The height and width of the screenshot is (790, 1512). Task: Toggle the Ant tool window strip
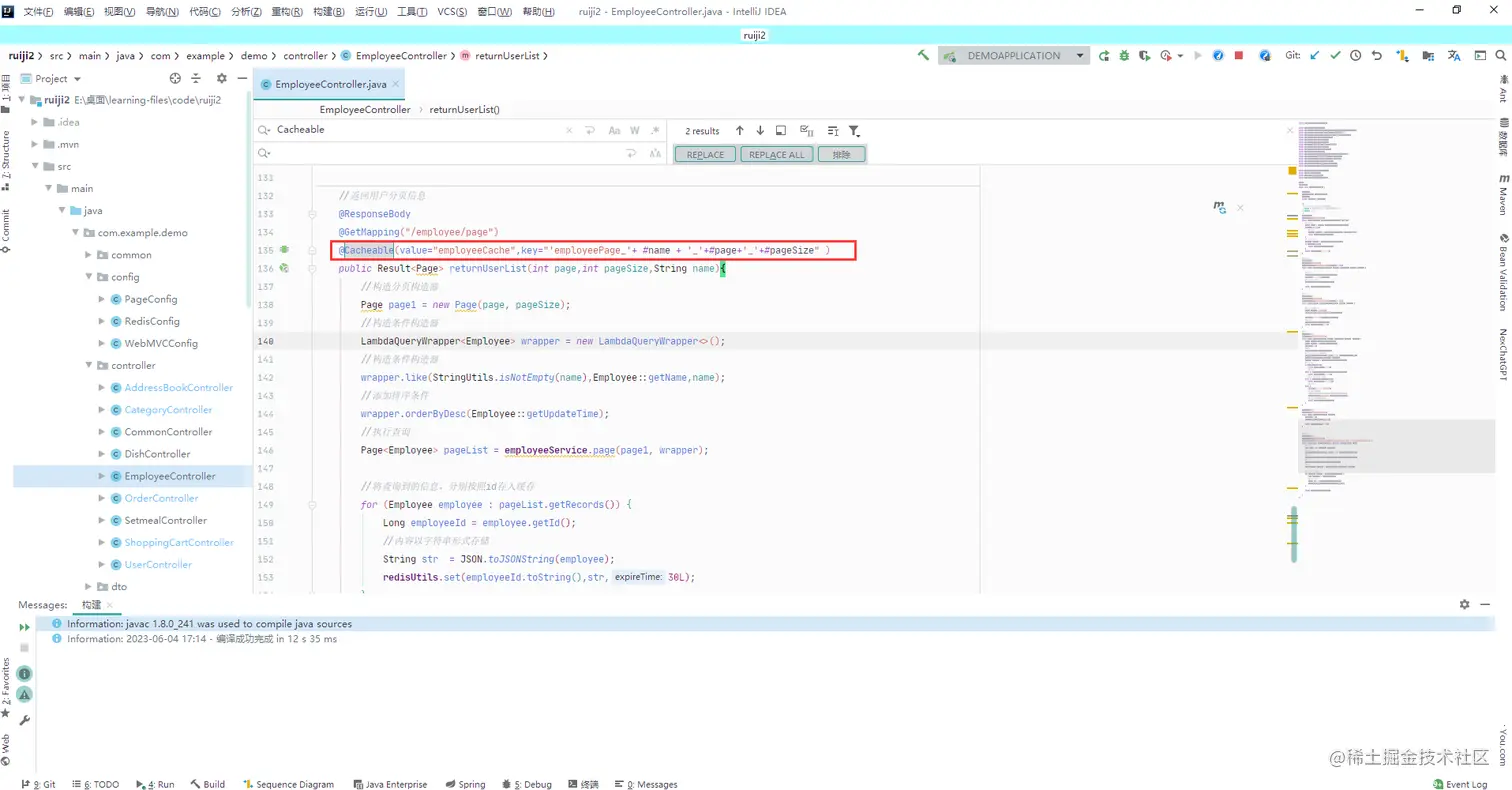point(1502,89)
